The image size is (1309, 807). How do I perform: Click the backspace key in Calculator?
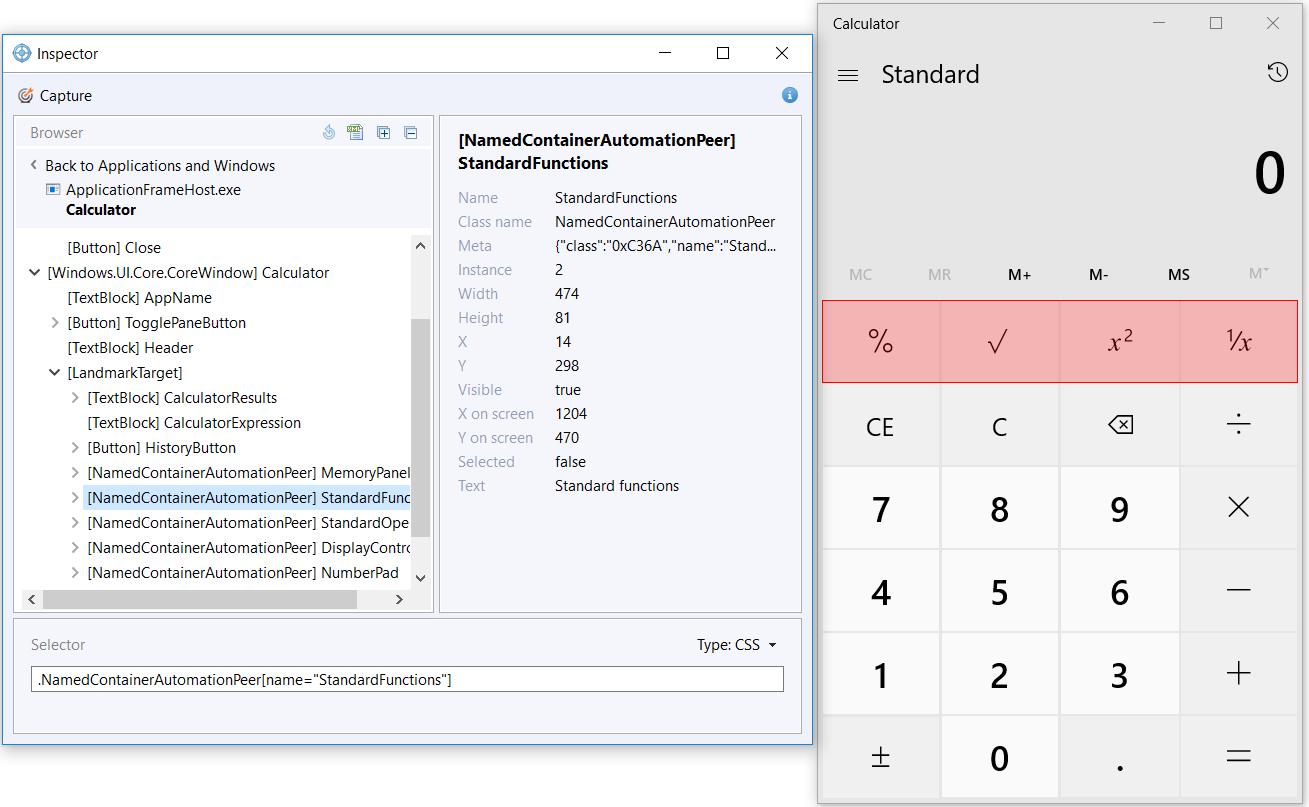pyautogui.click(x=1120, y=426)
